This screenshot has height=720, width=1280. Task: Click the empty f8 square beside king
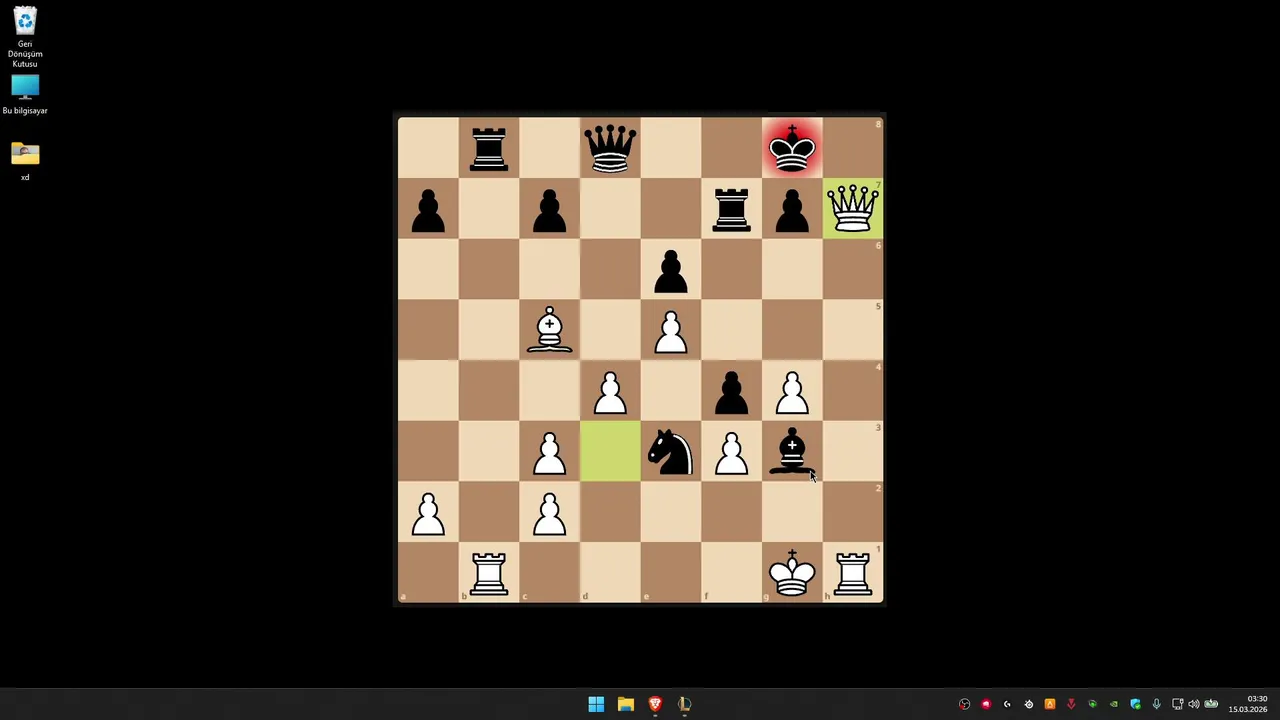(x=732, y=148)
